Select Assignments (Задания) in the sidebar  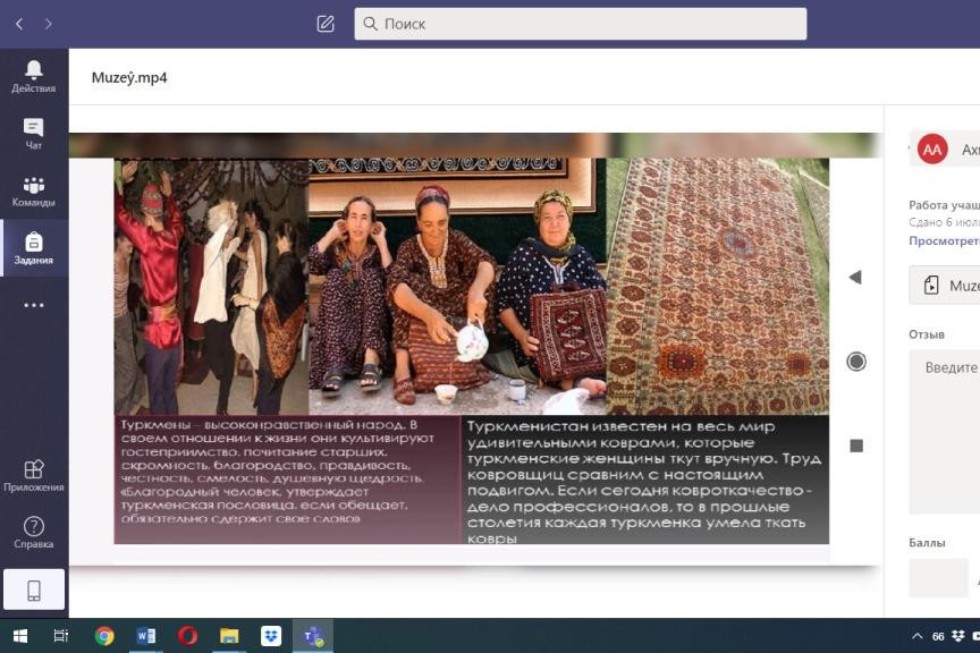point(34,248)
